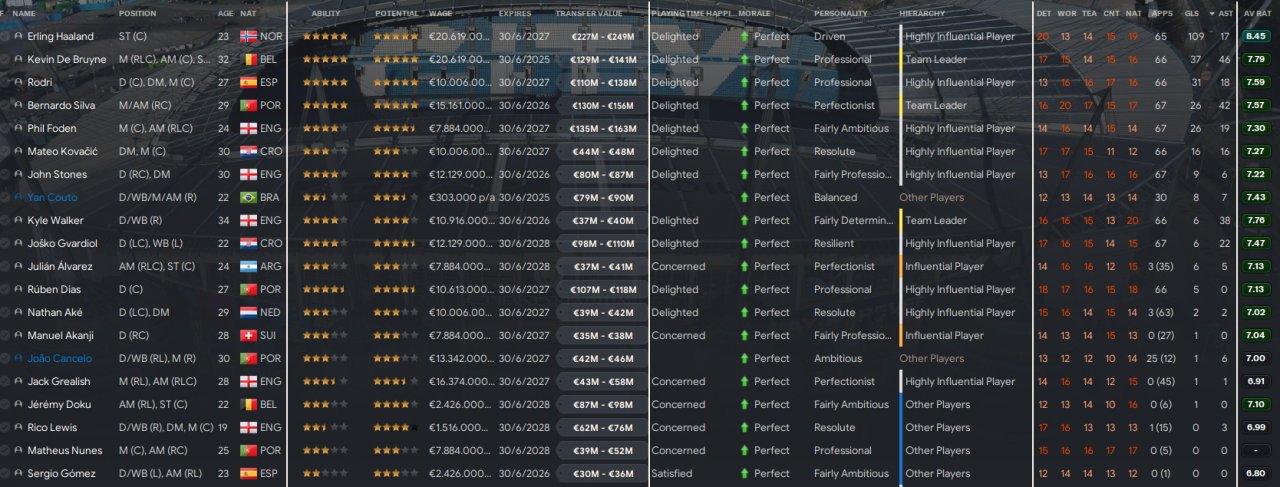Click the Belgium flag in De Bruyne's row
The image size is (1280, 487).
(x=248, y=59)
